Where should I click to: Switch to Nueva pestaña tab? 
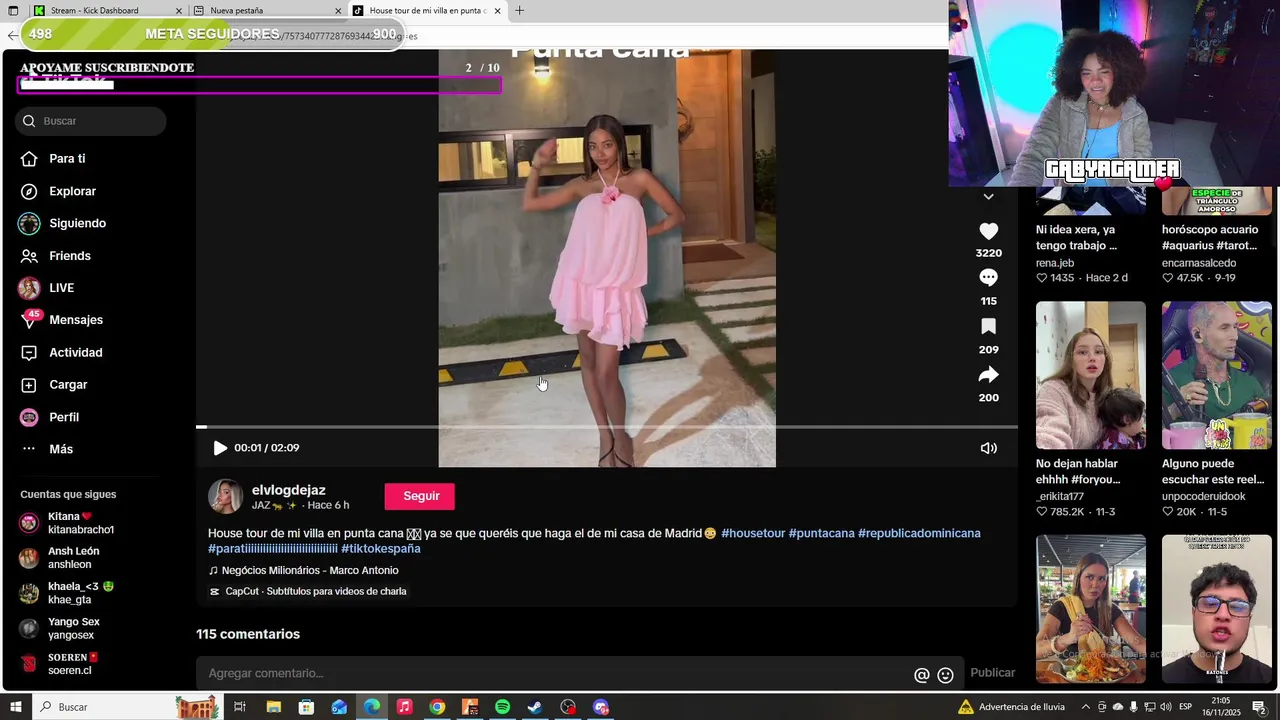[267, 10]
